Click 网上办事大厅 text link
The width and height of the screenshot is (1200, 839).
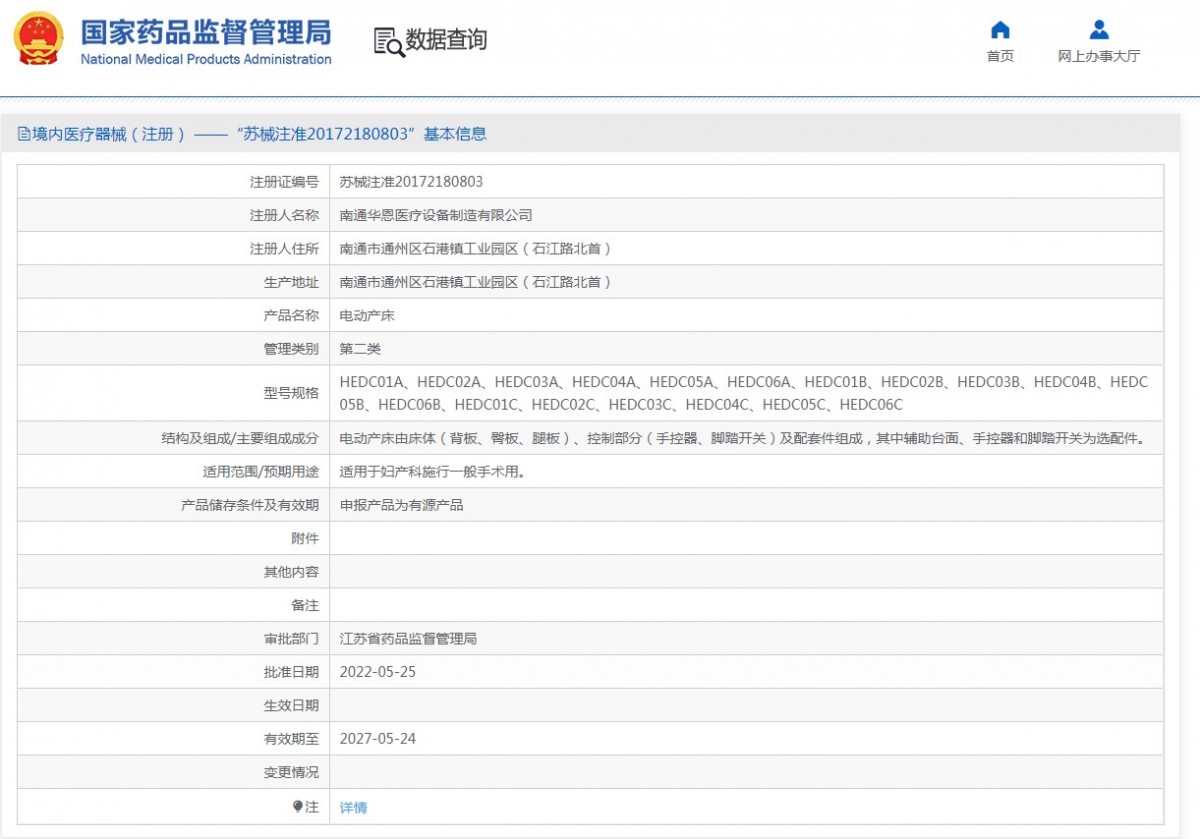1099,56
